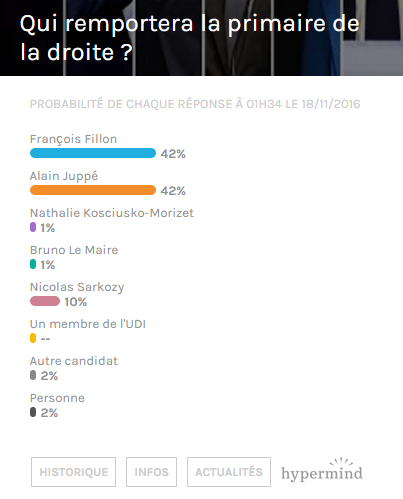Click the green Bruno Le Maire marker
Screen dimensions: 403x499
[x=33, y=264]
